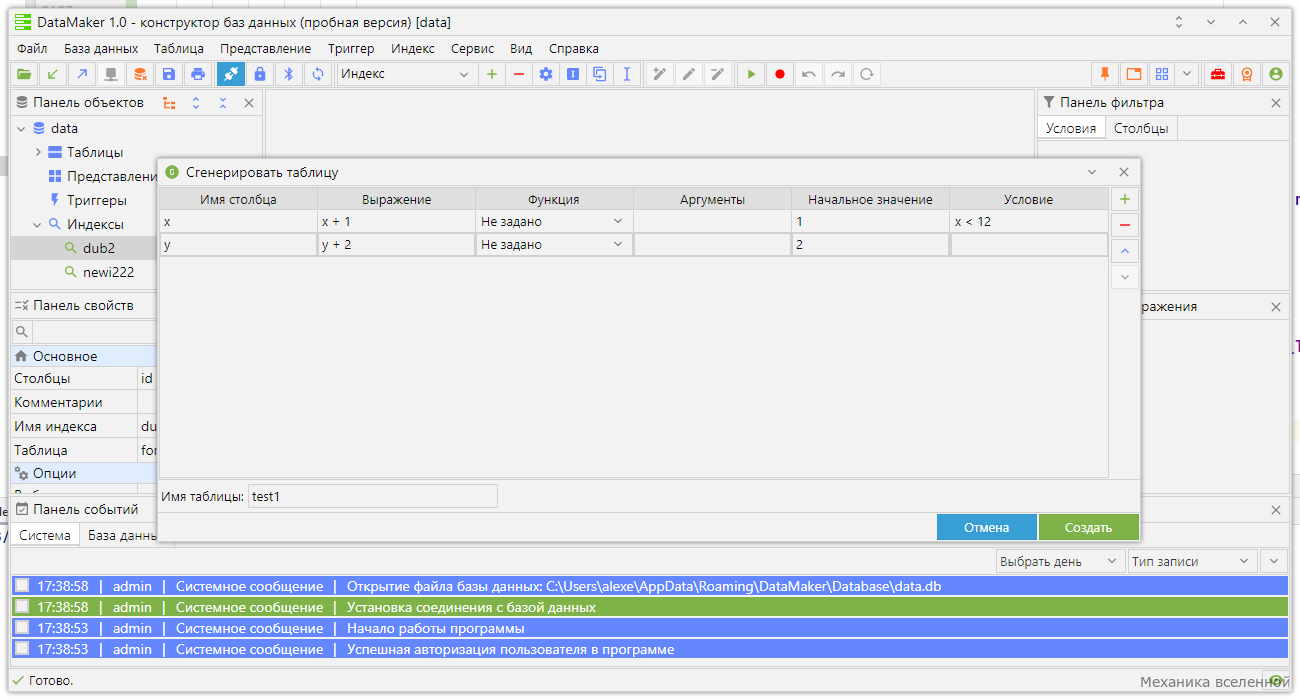This screenshot has width=1300, height=700.
Task: Click the Отмена button
Action: click(986, 527)
